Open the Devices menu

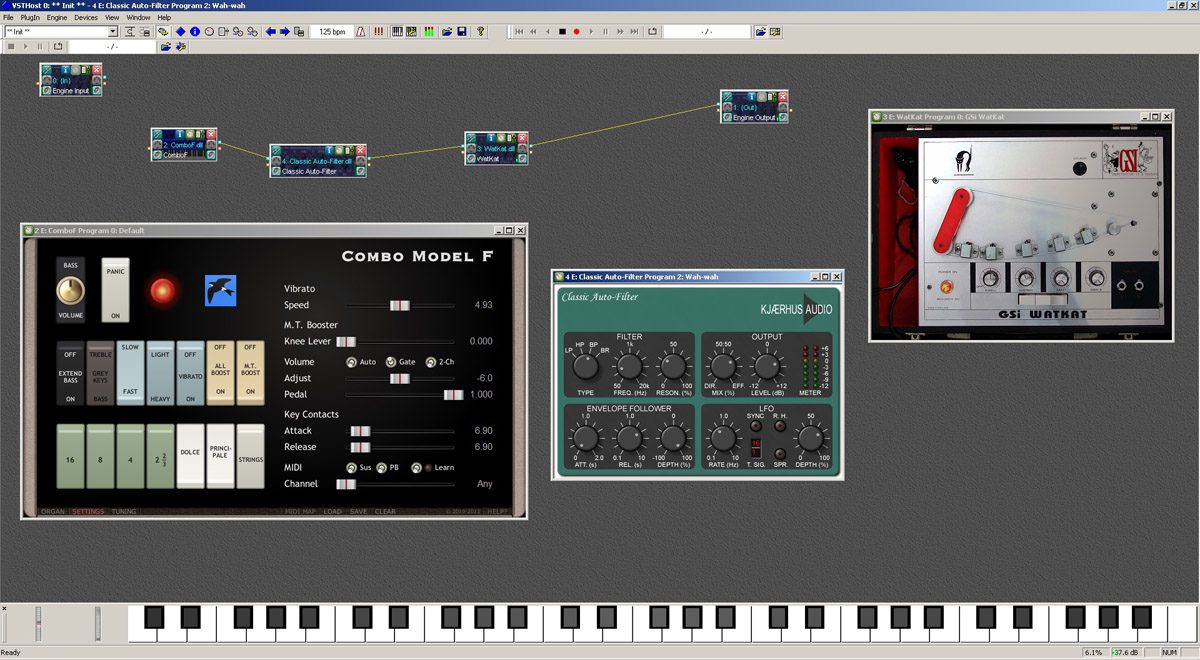click(x=86, y=17)
